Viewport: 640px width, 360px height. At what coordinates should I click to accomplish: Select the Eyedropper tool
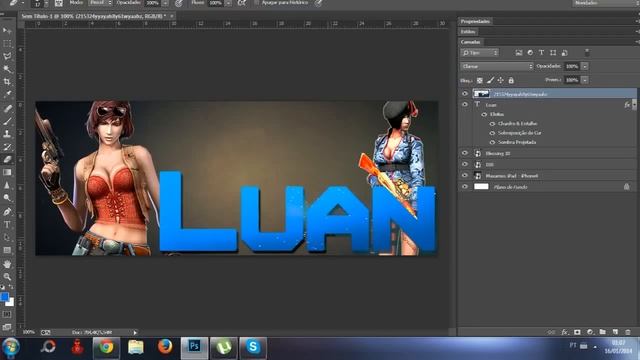coord(7,94)
